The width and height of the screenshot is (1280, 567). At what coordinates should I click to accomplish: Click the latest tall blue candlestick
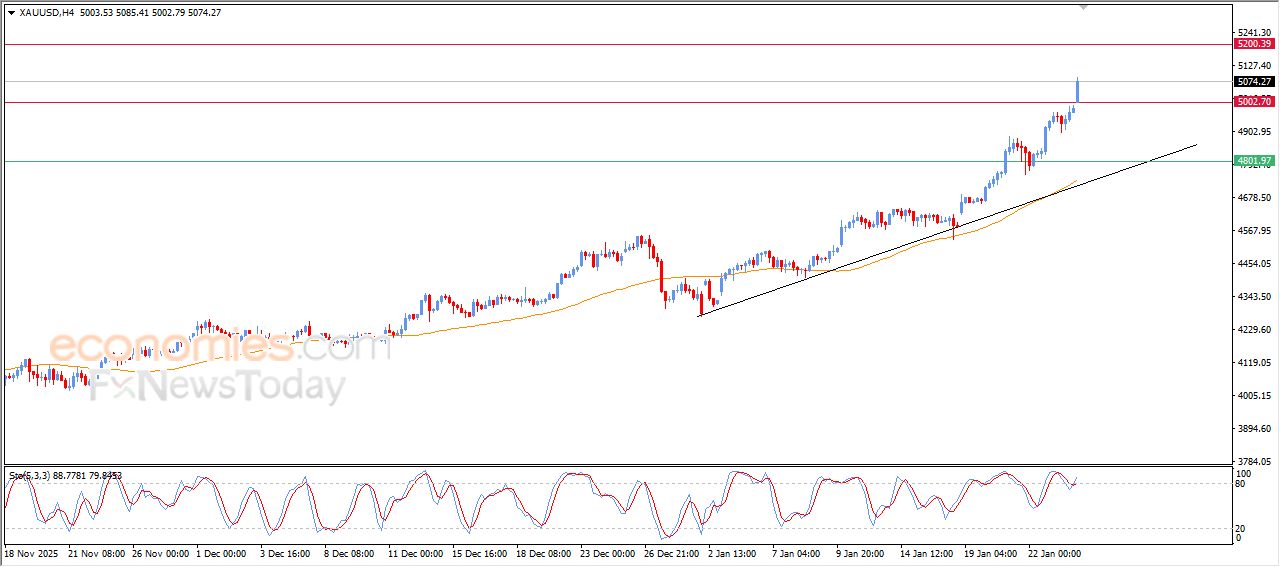[x=1077, y=90]
